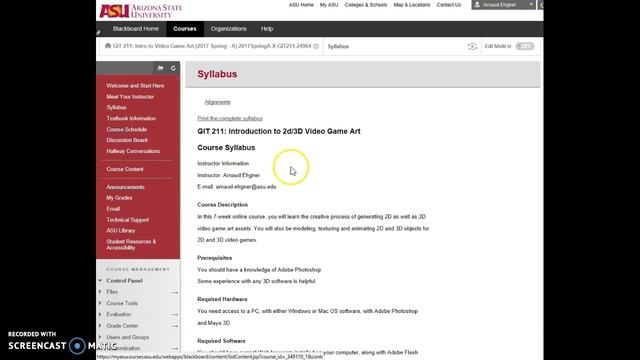Click the Course Description heading
The height and width of the screenshot is (360, 640).
click(x=222, y=204)
